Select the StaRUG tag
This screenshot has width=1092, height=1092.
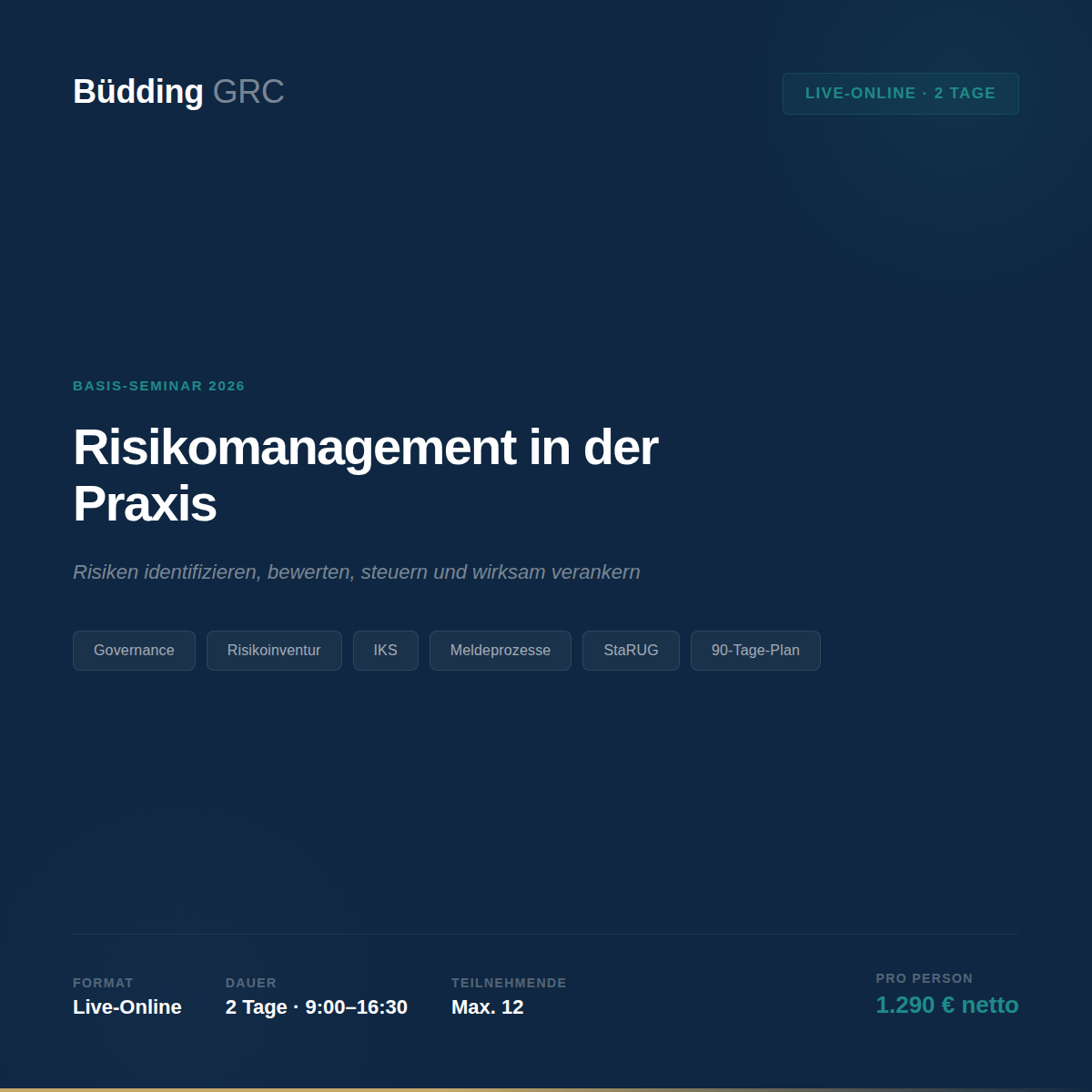(x=631, y=651)
